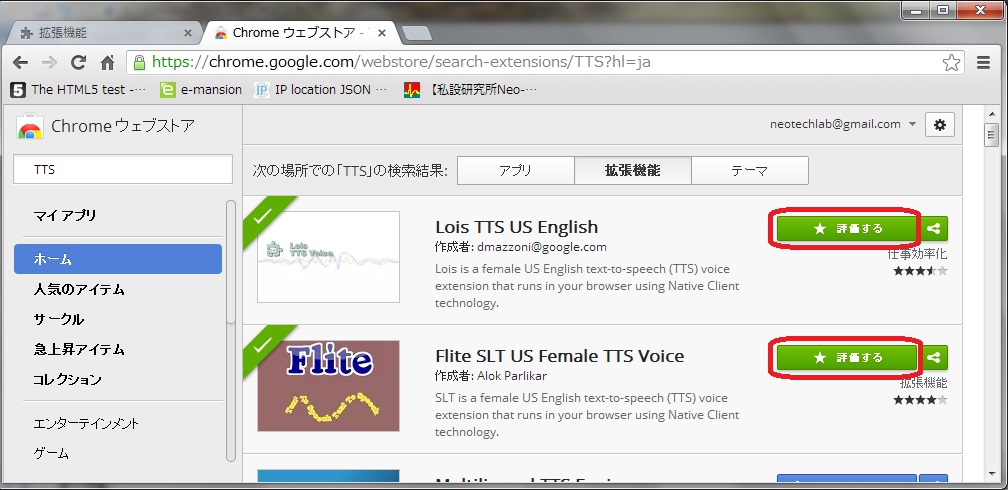Image resolution: width=1008 pixels, height=490 pixels.
Task: Open the browser home page icon
Action: (107, 62)
